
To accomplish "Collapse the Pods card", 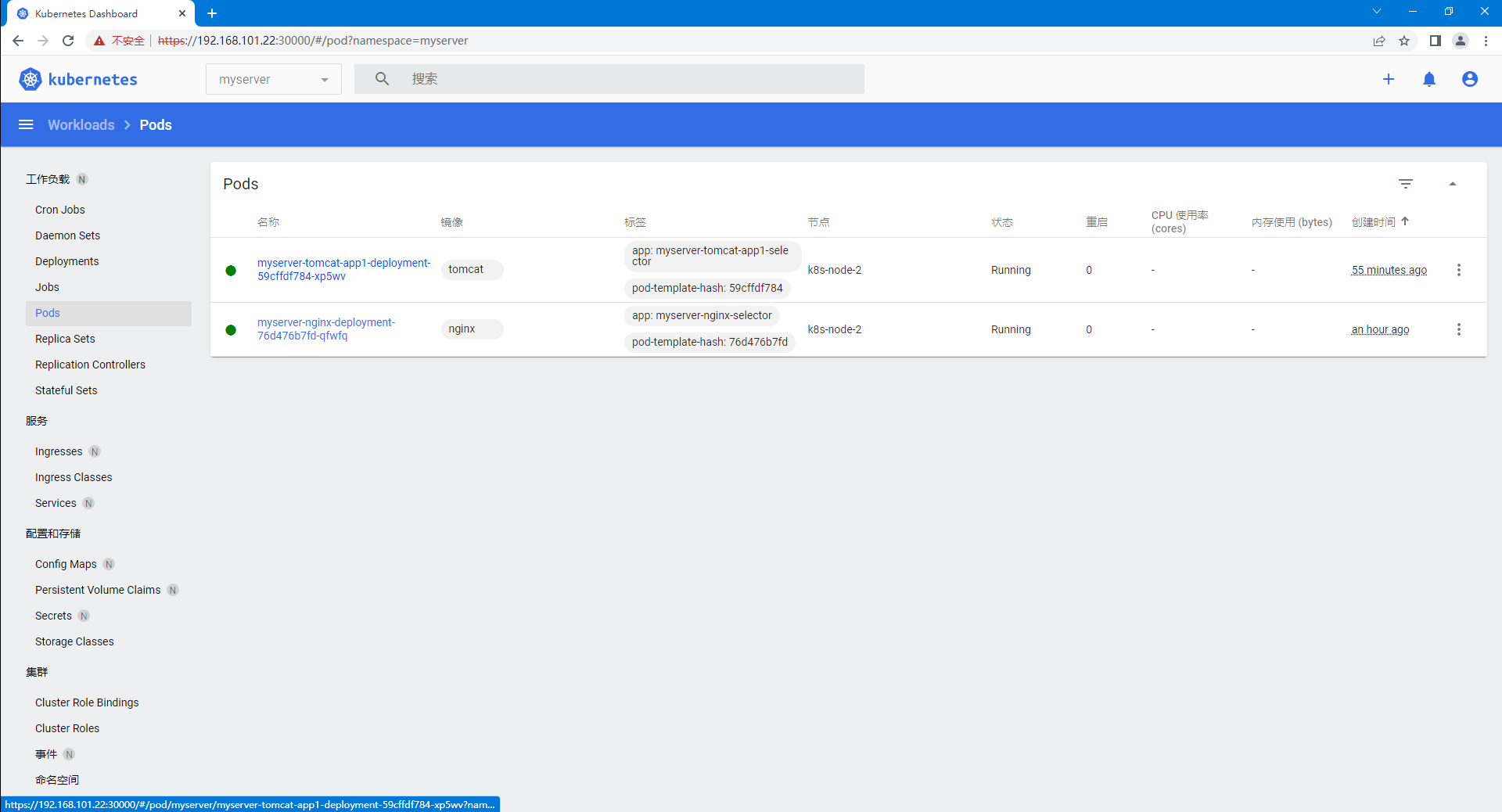I will tap(1453, 184).
